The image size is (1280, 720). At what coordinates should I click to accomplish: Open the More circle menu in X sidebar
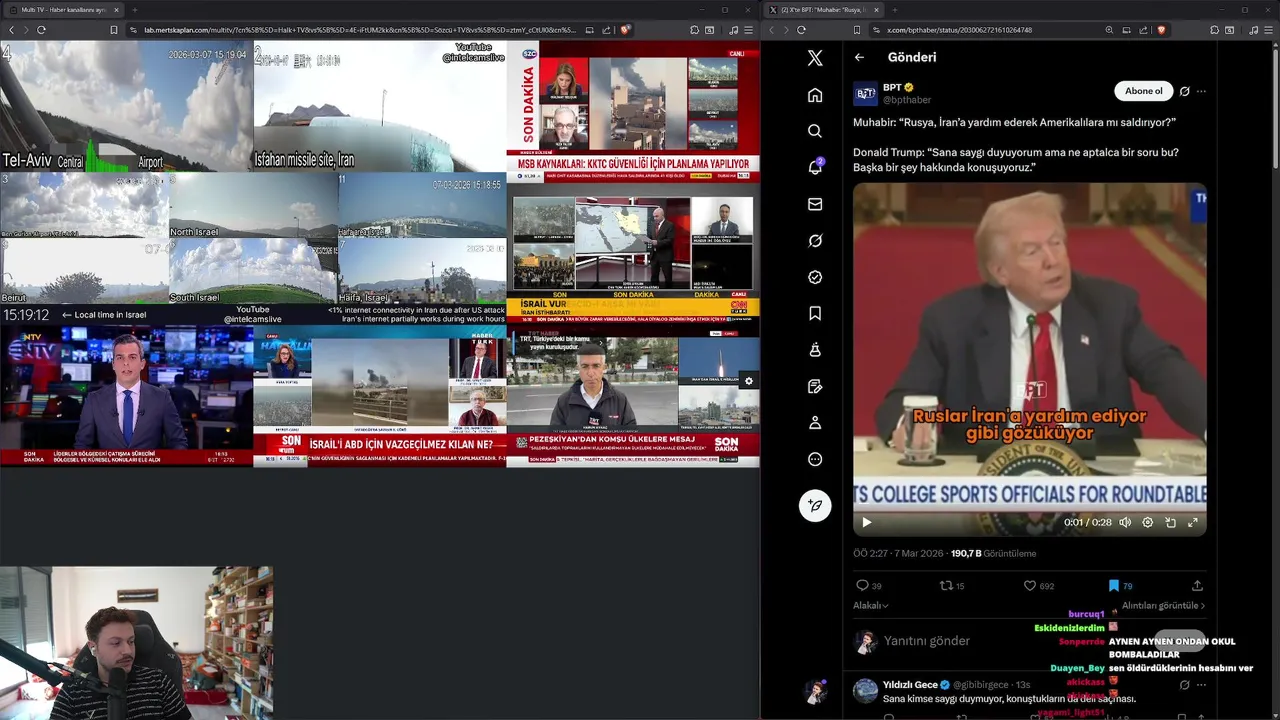pyautogui.click(x=815, y=459)
